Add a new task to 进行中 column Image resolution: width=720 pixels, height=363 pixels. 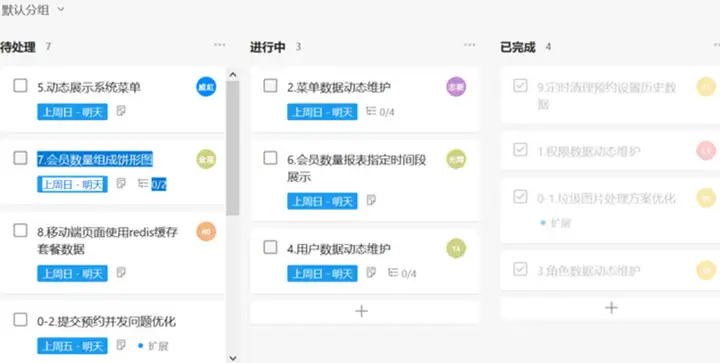[361, 312]
